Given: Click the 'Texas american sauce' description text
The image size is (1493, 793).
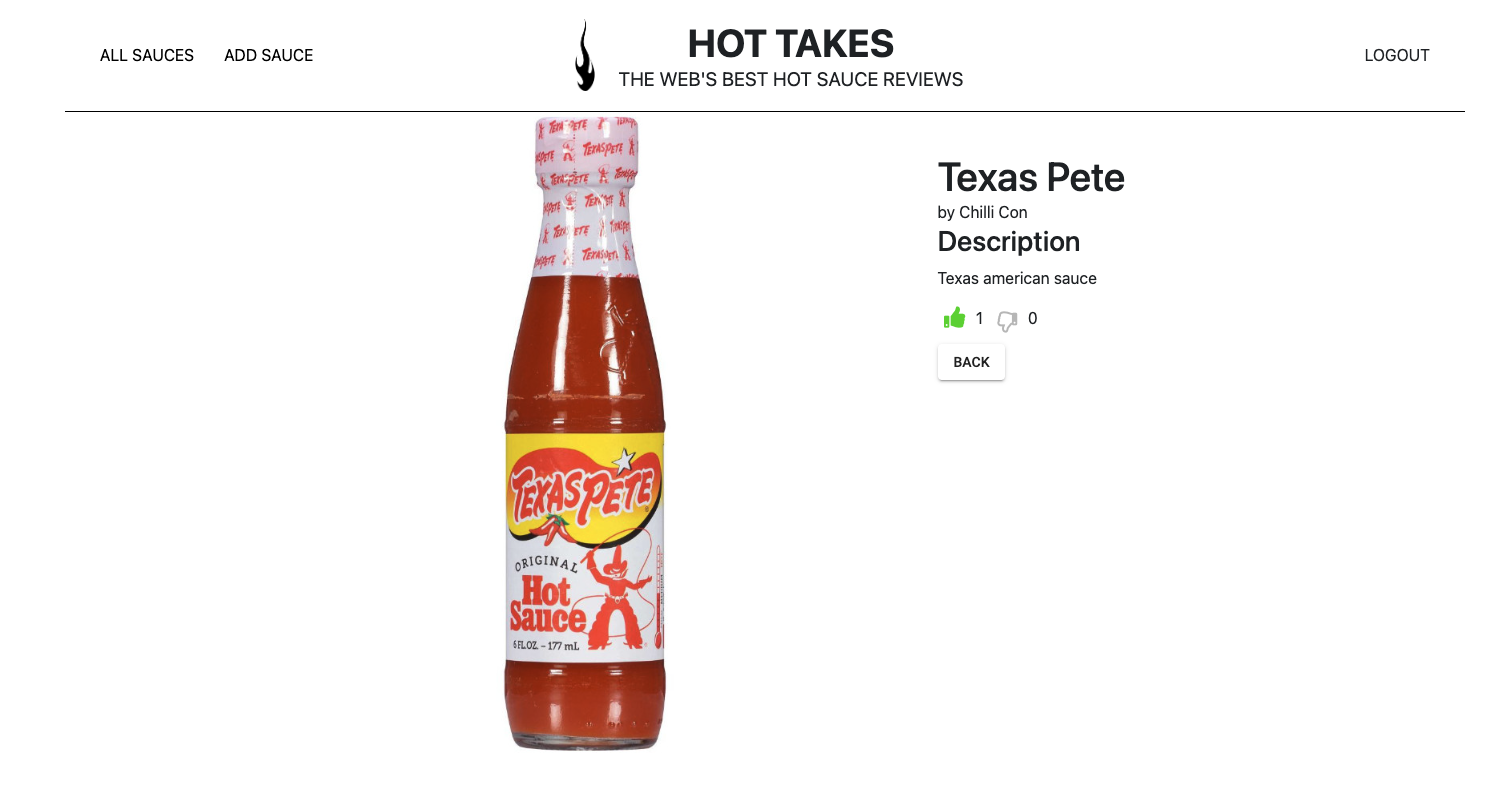Looking at the screenshot, I should pos(1017,278).
